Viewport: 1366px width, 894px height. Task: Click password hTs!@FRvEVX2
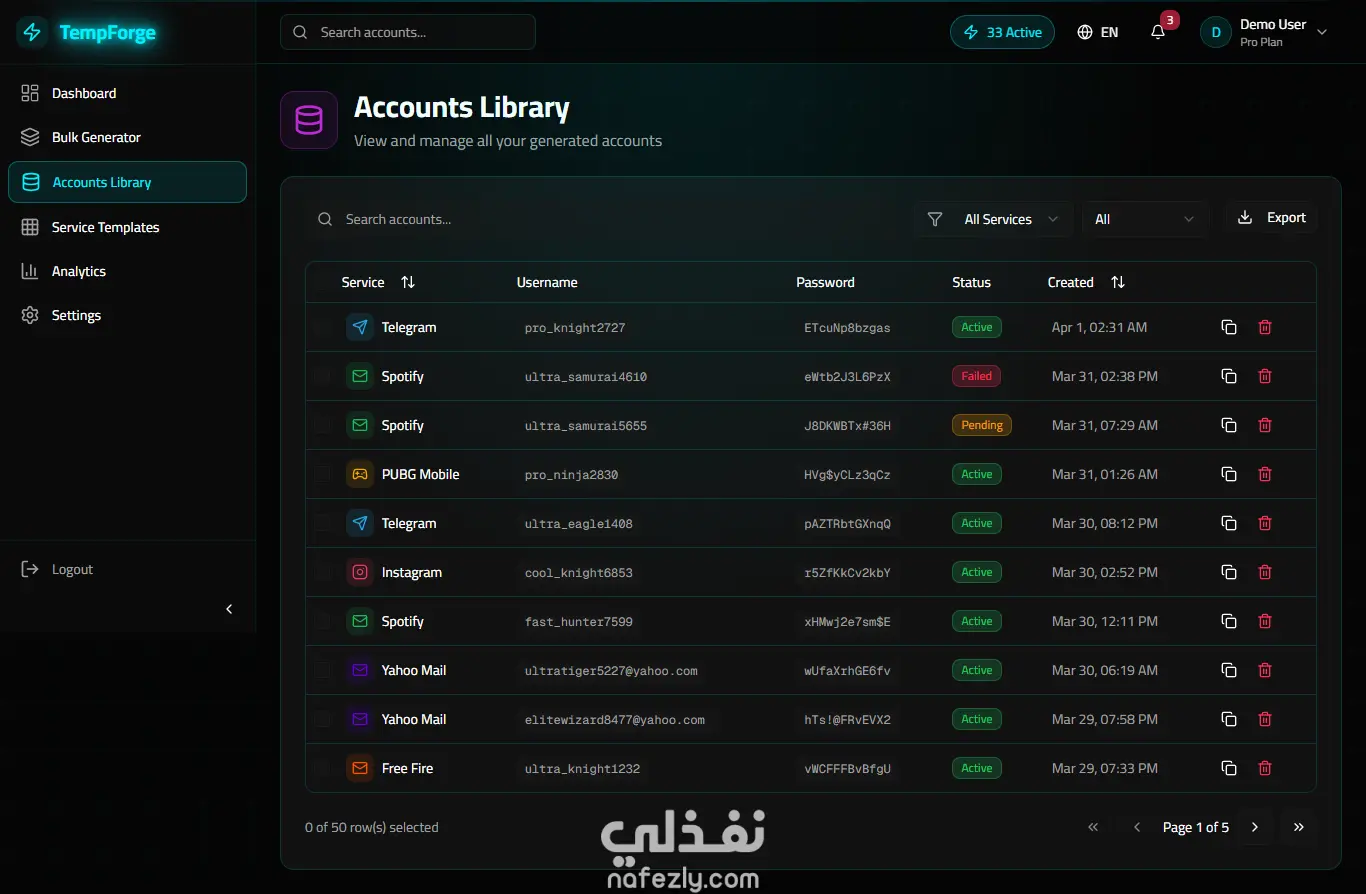coord(847,720)
